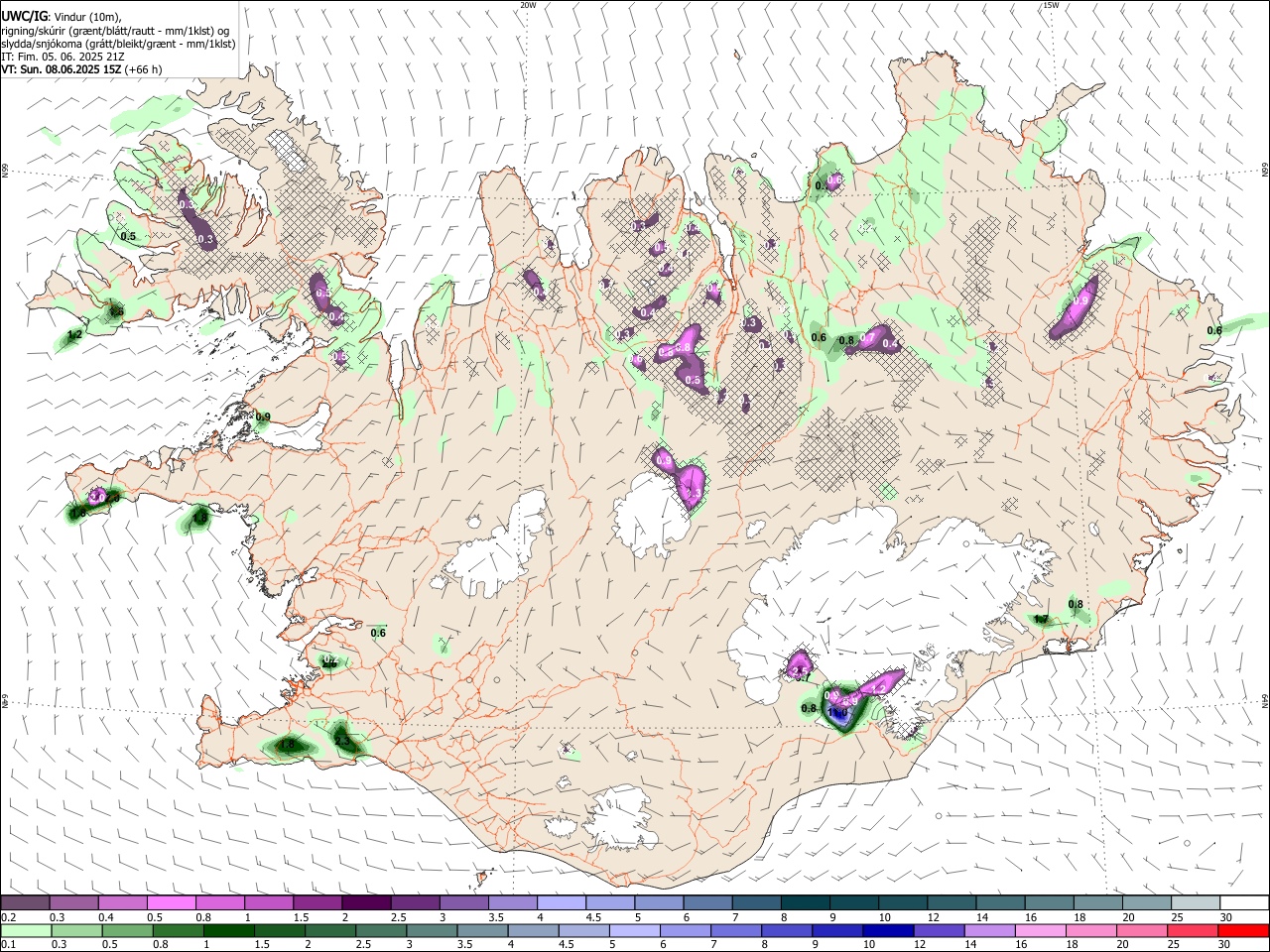Click the white swatch after 30 in the upper legend row

tap(1245, 902)
